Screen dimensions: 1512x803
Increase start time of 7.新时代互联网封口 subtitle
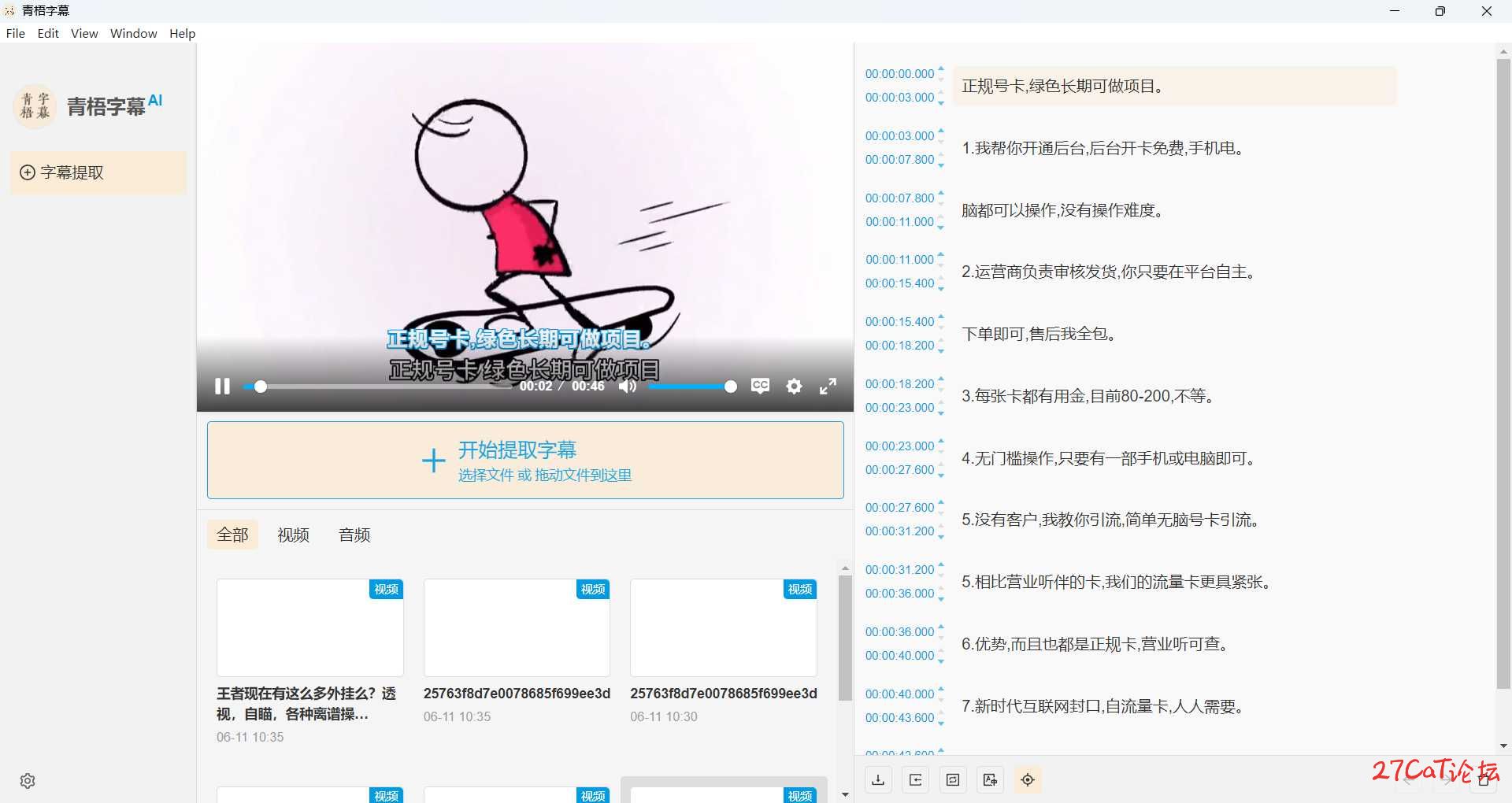coord(941,689)
